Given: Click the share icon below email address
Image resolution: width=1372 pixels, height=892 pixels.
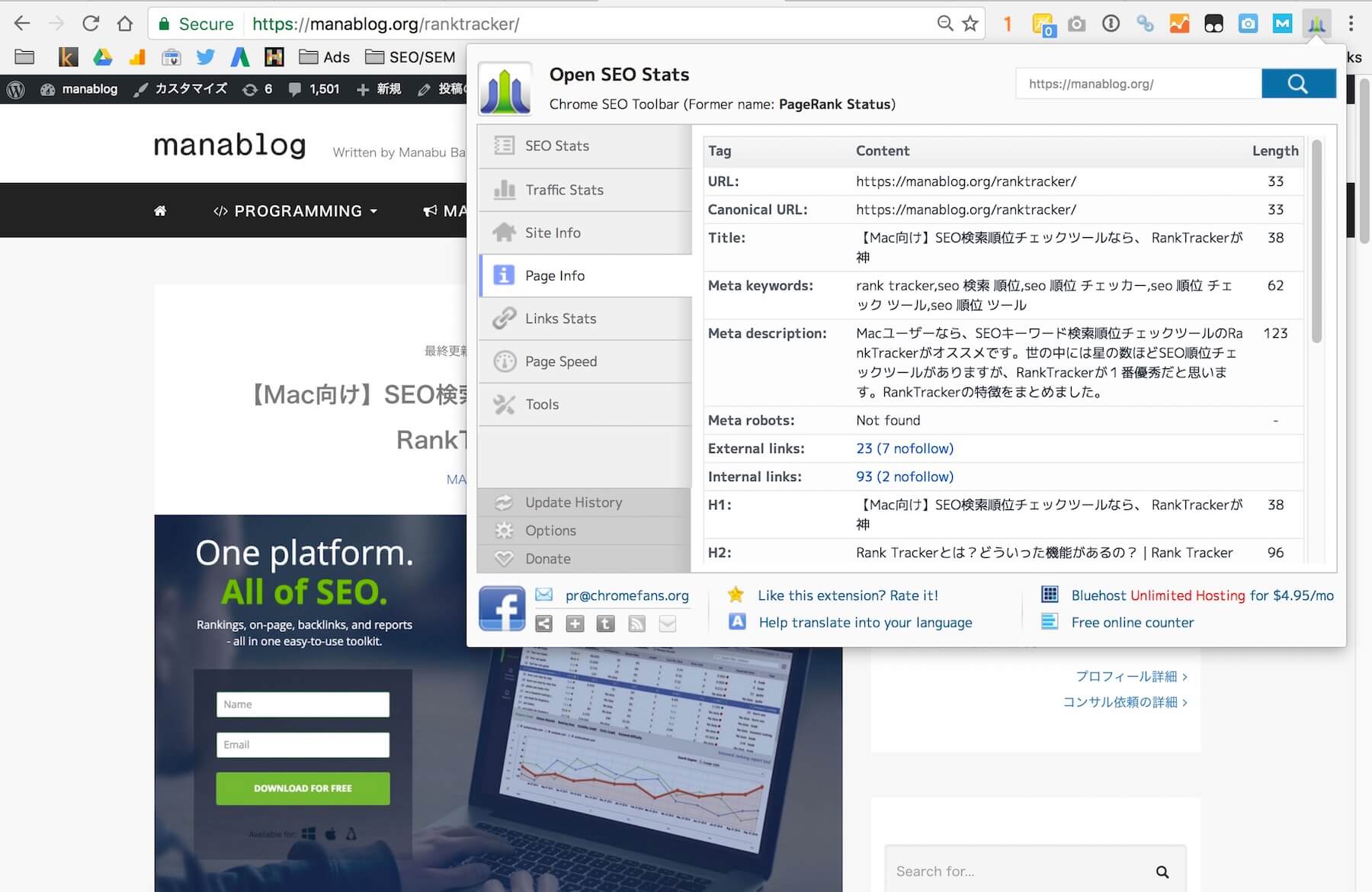Looking at the screenshot, I should pyautogui.click(x=543, y=624).
